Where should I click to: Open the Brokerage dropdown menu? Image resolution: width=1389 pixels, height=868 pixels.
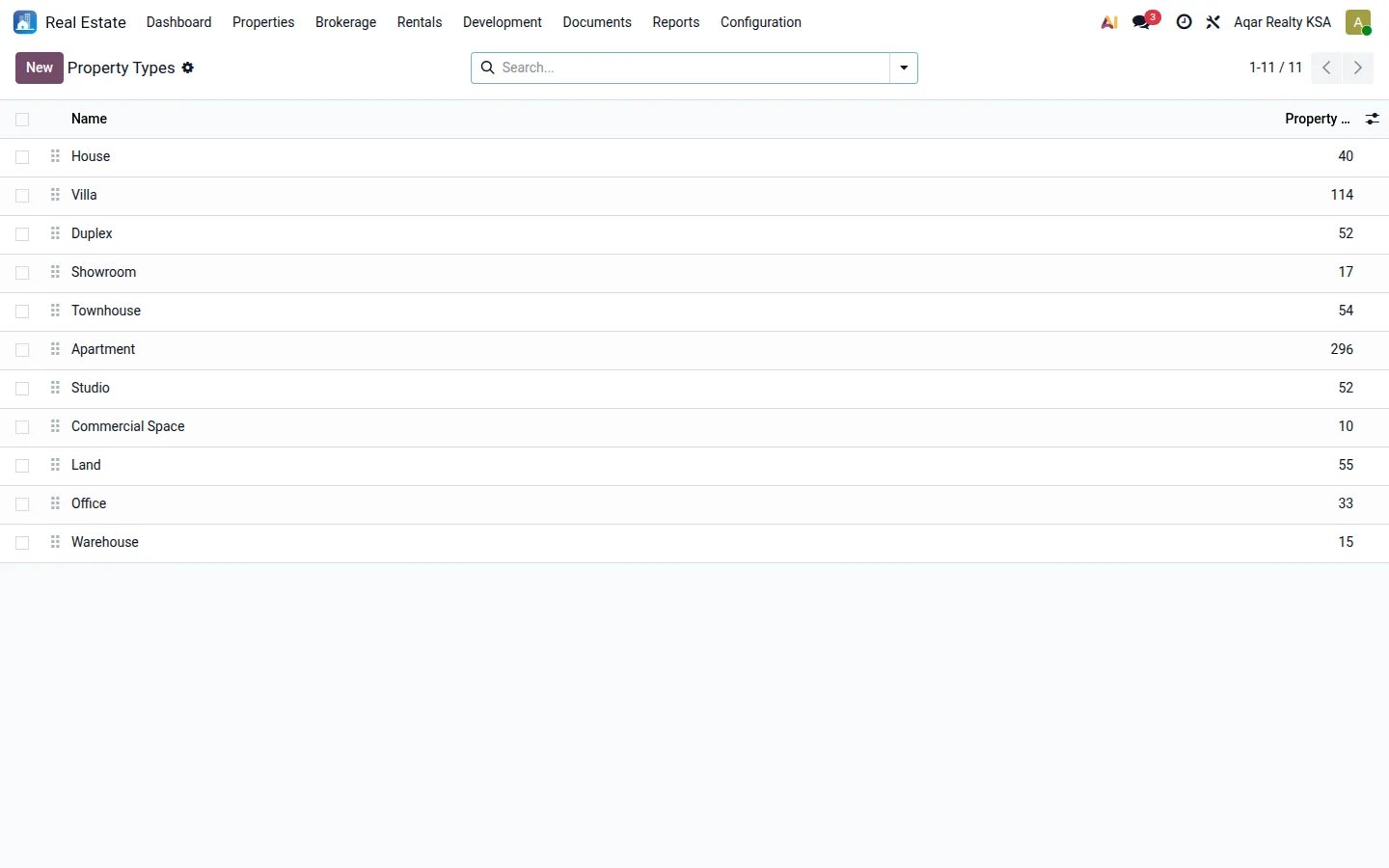346,22
